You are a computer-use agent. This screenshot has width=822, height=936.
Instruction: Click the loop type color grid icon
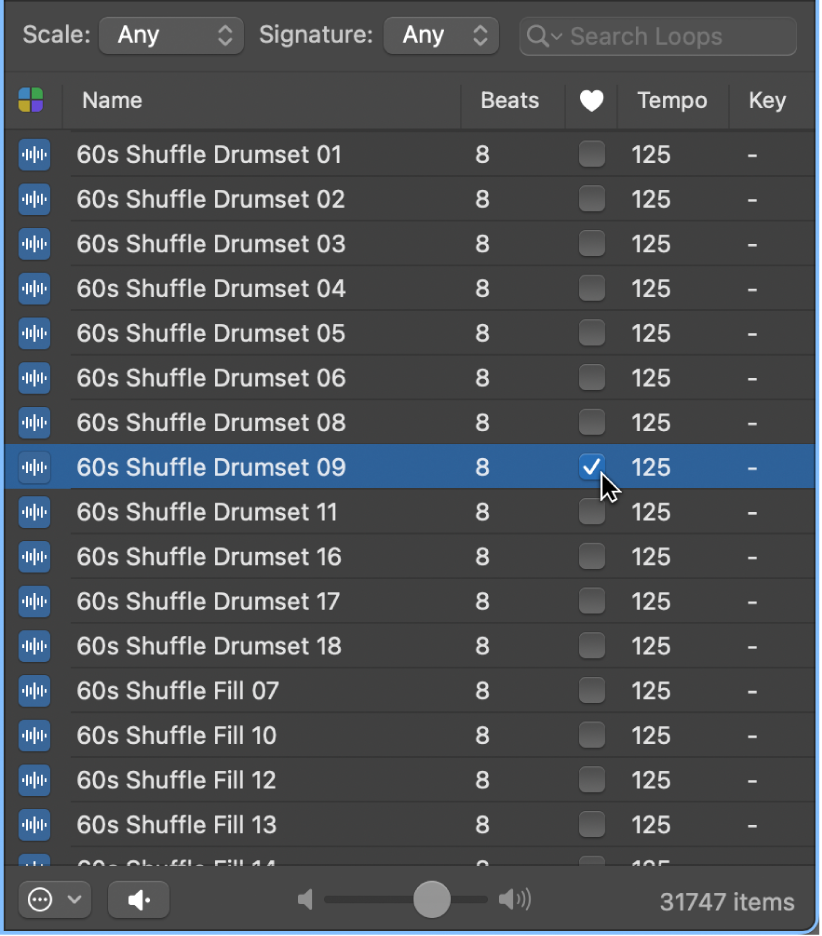pos(31,100)
